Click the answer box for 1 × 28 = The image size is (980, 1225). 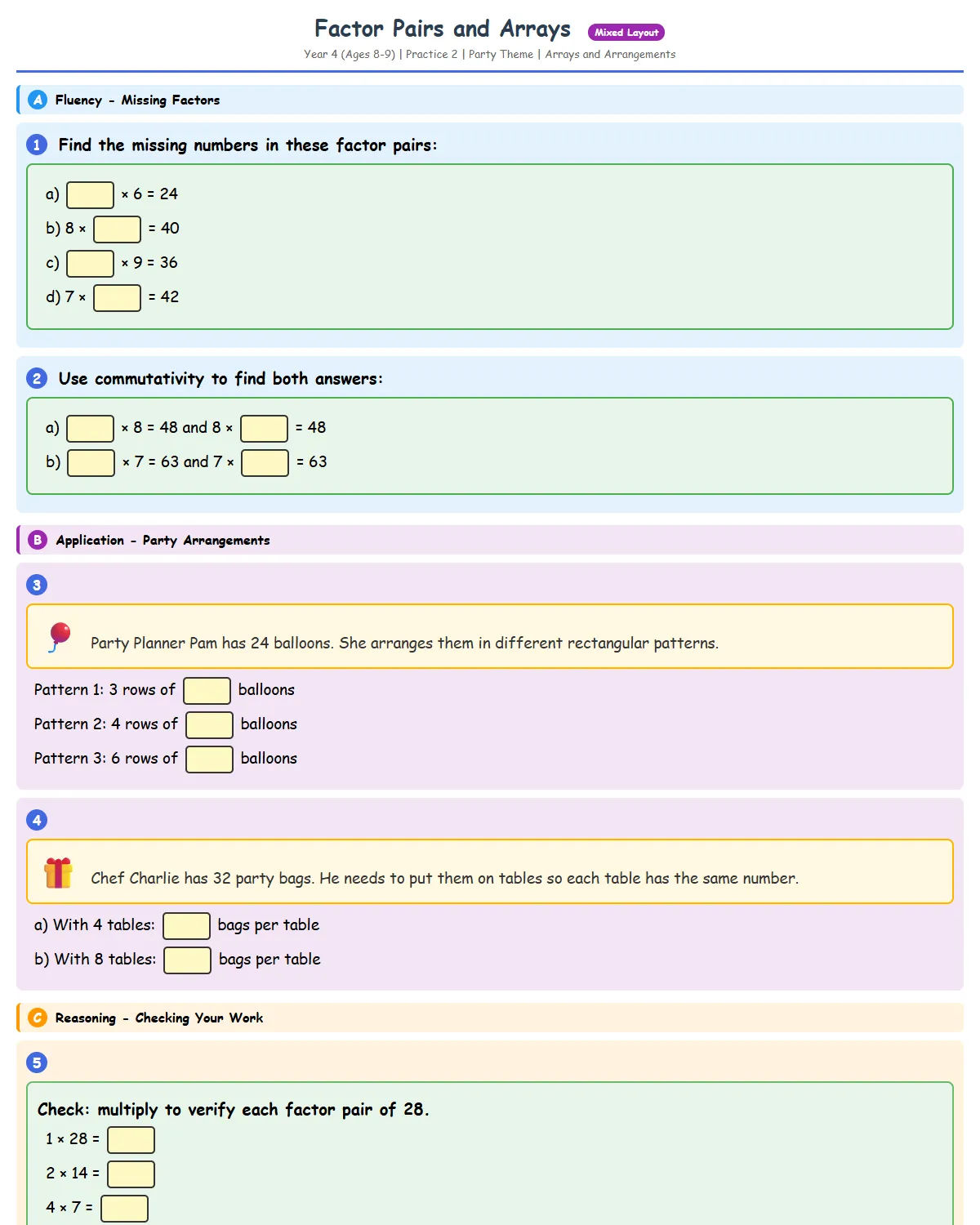coord(131,1140)
